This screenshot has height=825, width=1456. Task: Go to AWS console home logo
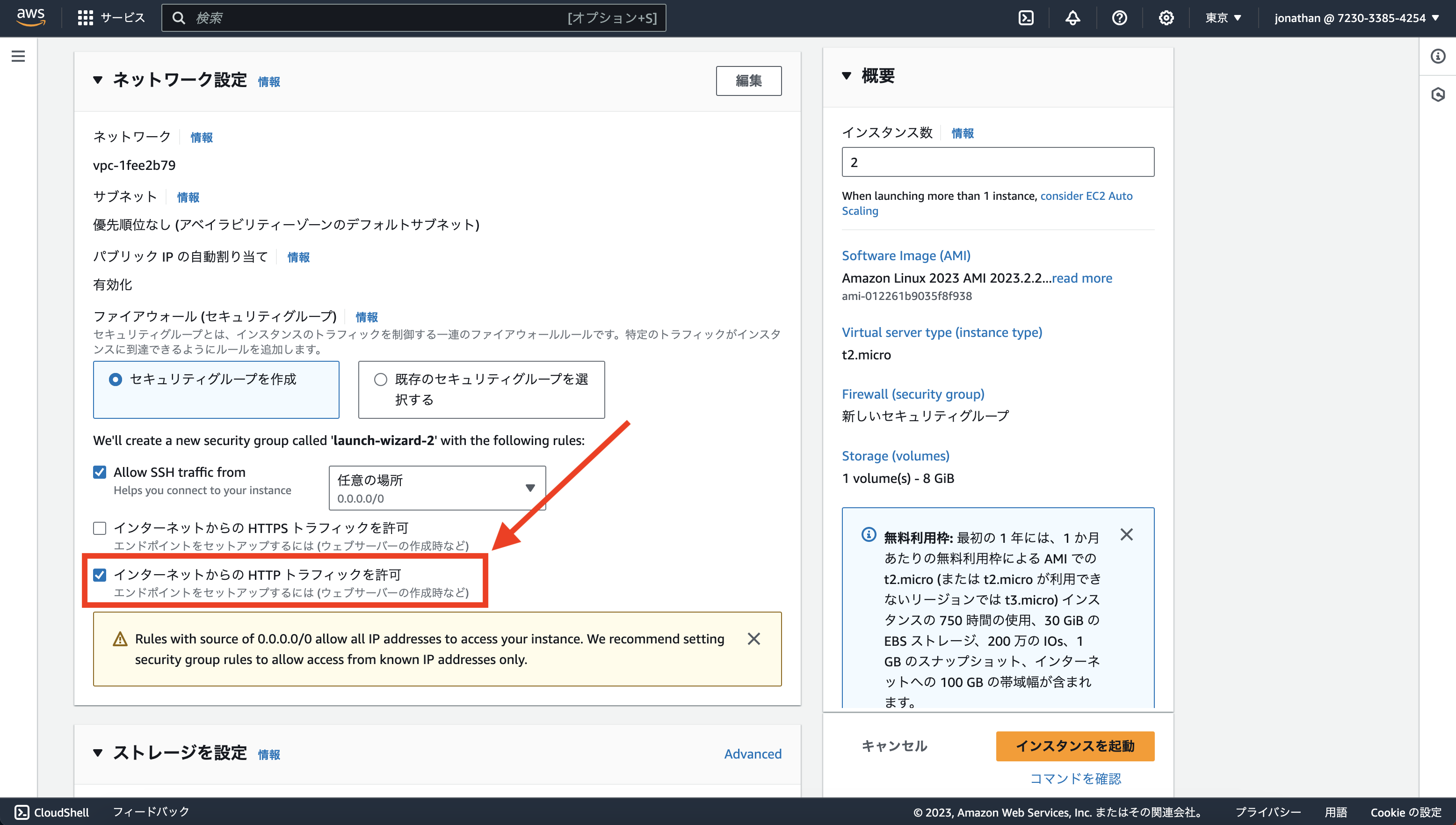pos(30,18)
